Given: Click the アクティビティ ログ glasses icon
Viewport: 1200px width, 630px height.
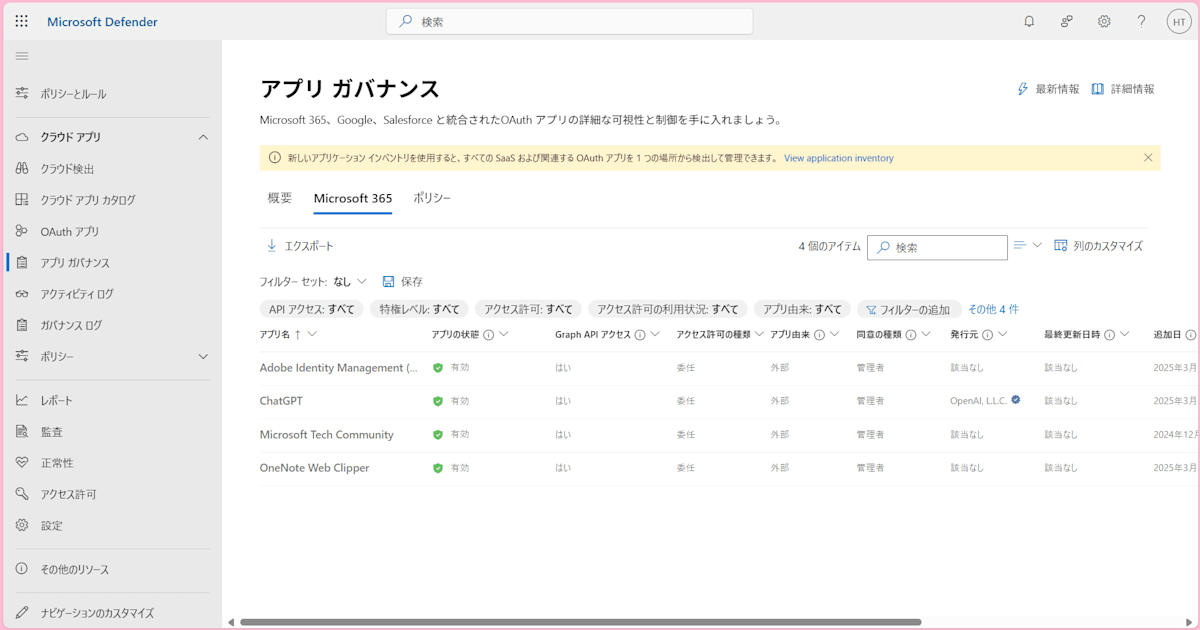Looking at the screenshot, I should pos(22,294).
